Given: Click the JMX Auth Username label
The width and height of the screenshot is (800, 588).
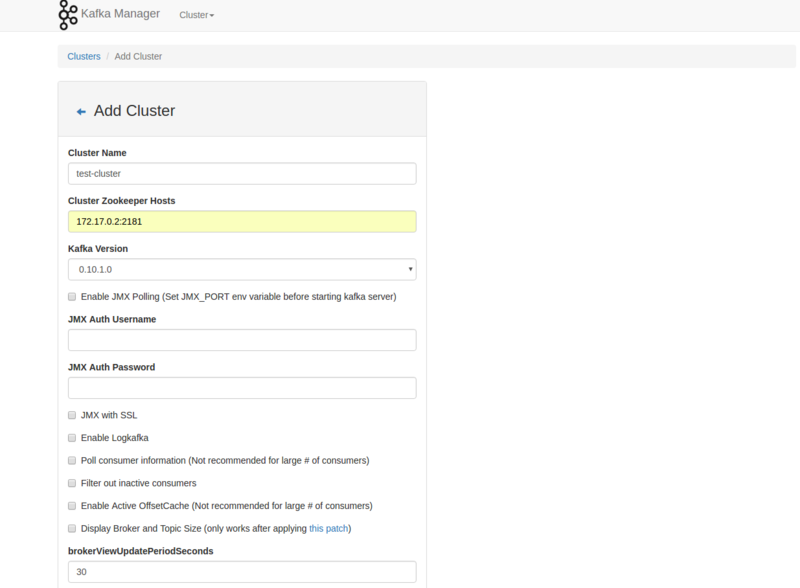Looking at the screenshot, I should pos(112,319).
